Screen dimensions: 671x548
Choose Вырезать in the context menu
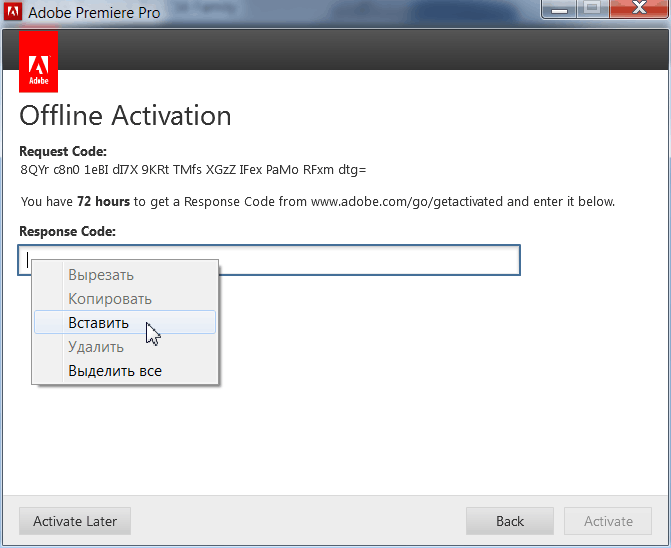[125, 275]
